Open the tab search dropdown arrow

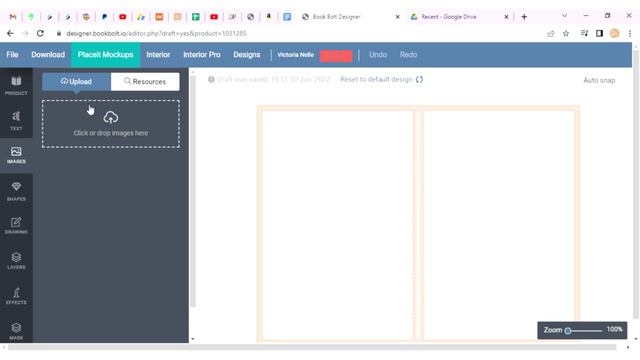564,16
